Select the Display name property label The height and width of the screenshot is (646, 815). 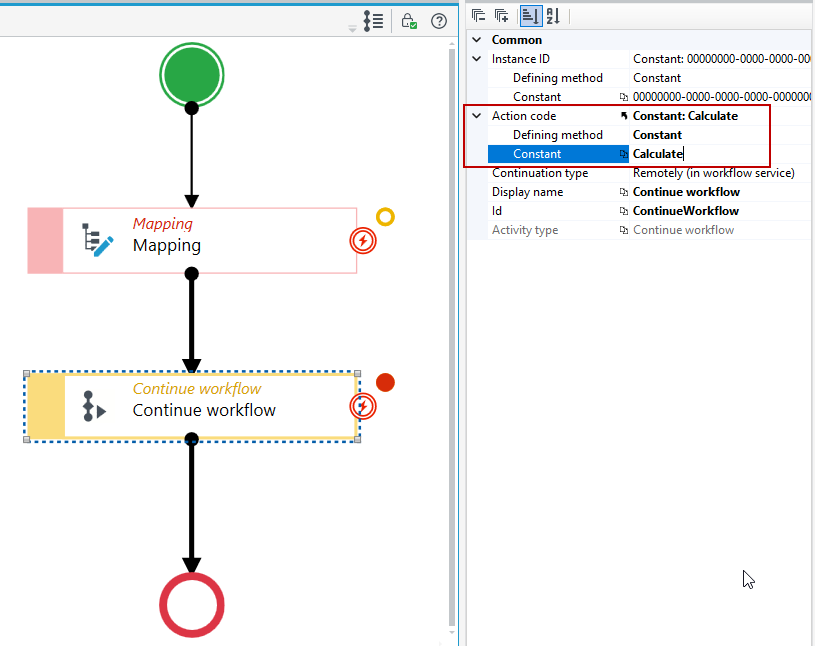click(528, 192)
